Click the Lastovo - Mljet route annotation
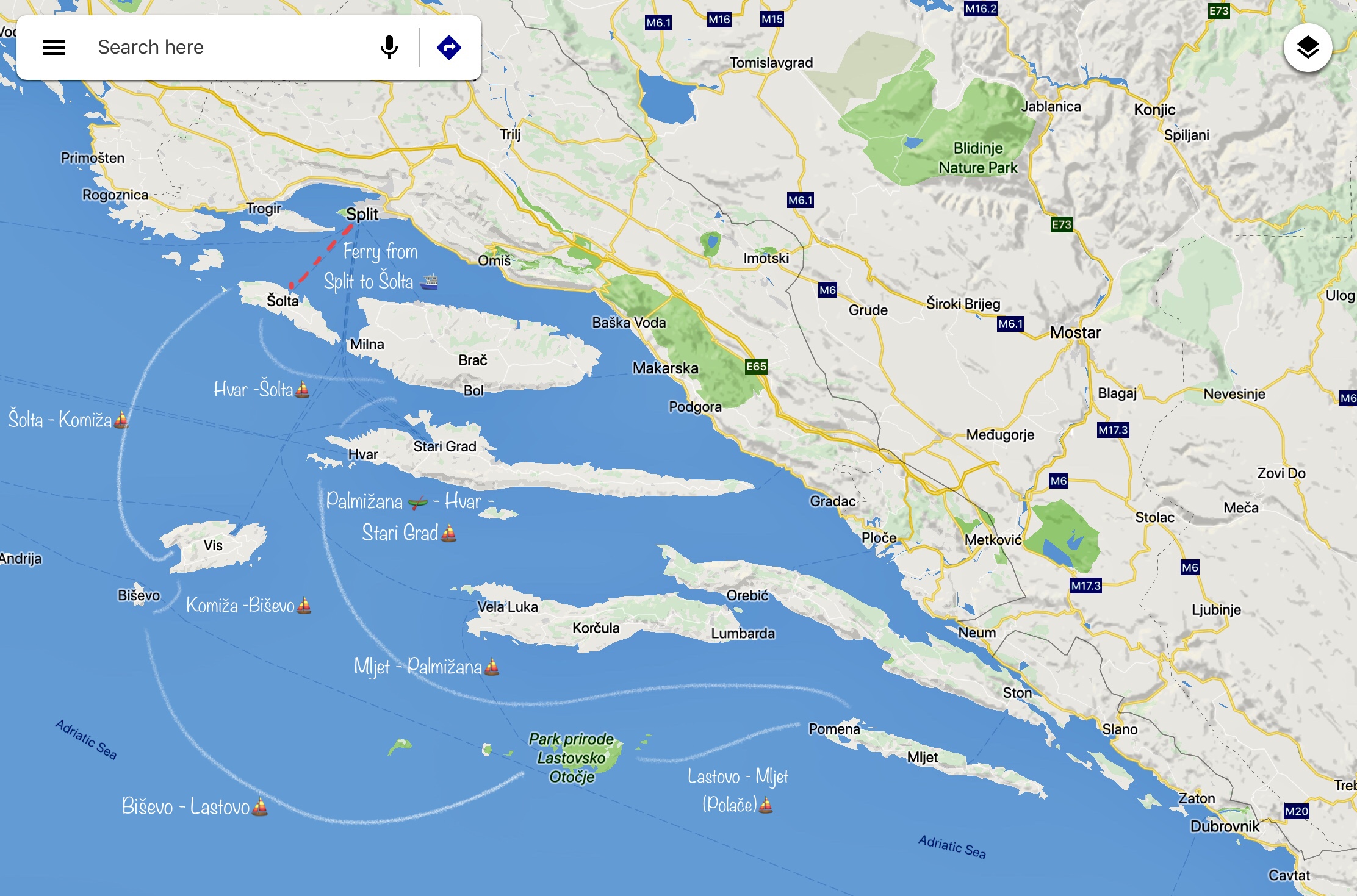1357x896 pixels. coord(738,791)
